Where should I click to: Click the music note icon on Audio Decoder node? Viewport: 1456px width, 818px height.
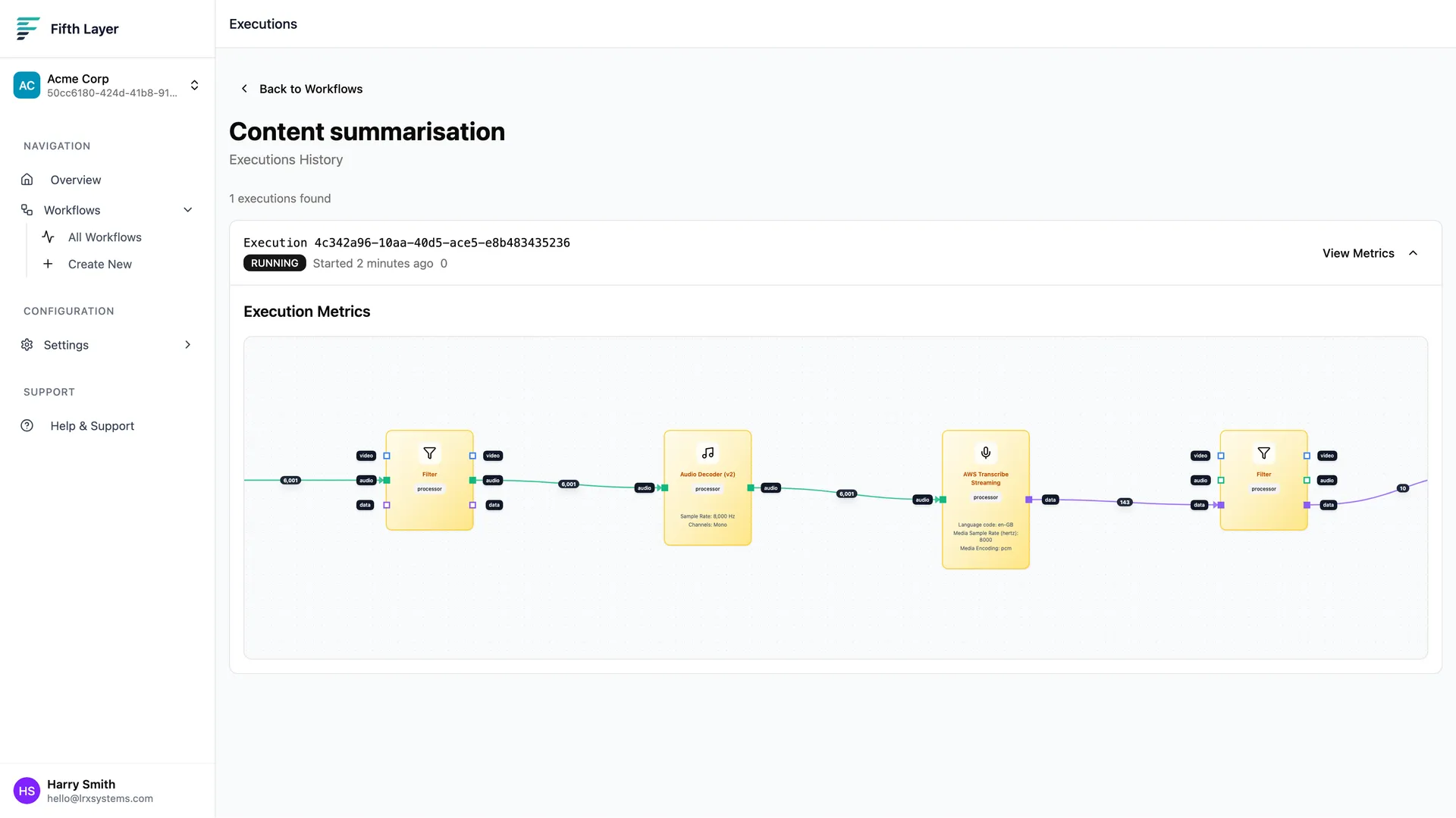pyautogui.click(x=707, y=453)
